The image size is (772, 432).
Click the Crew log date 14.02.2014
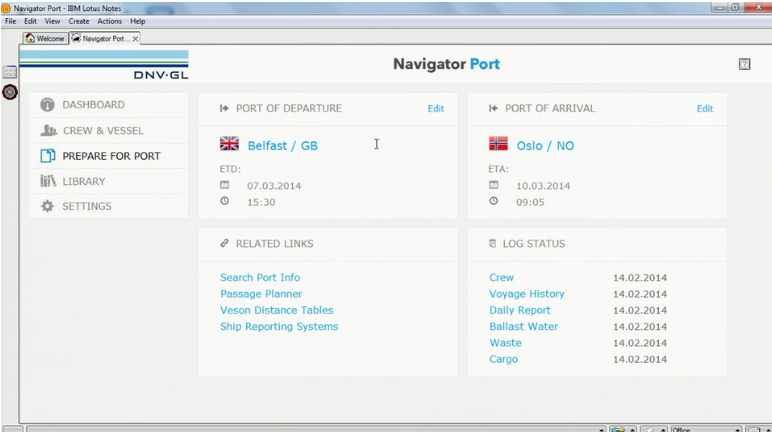coord(640,278)
